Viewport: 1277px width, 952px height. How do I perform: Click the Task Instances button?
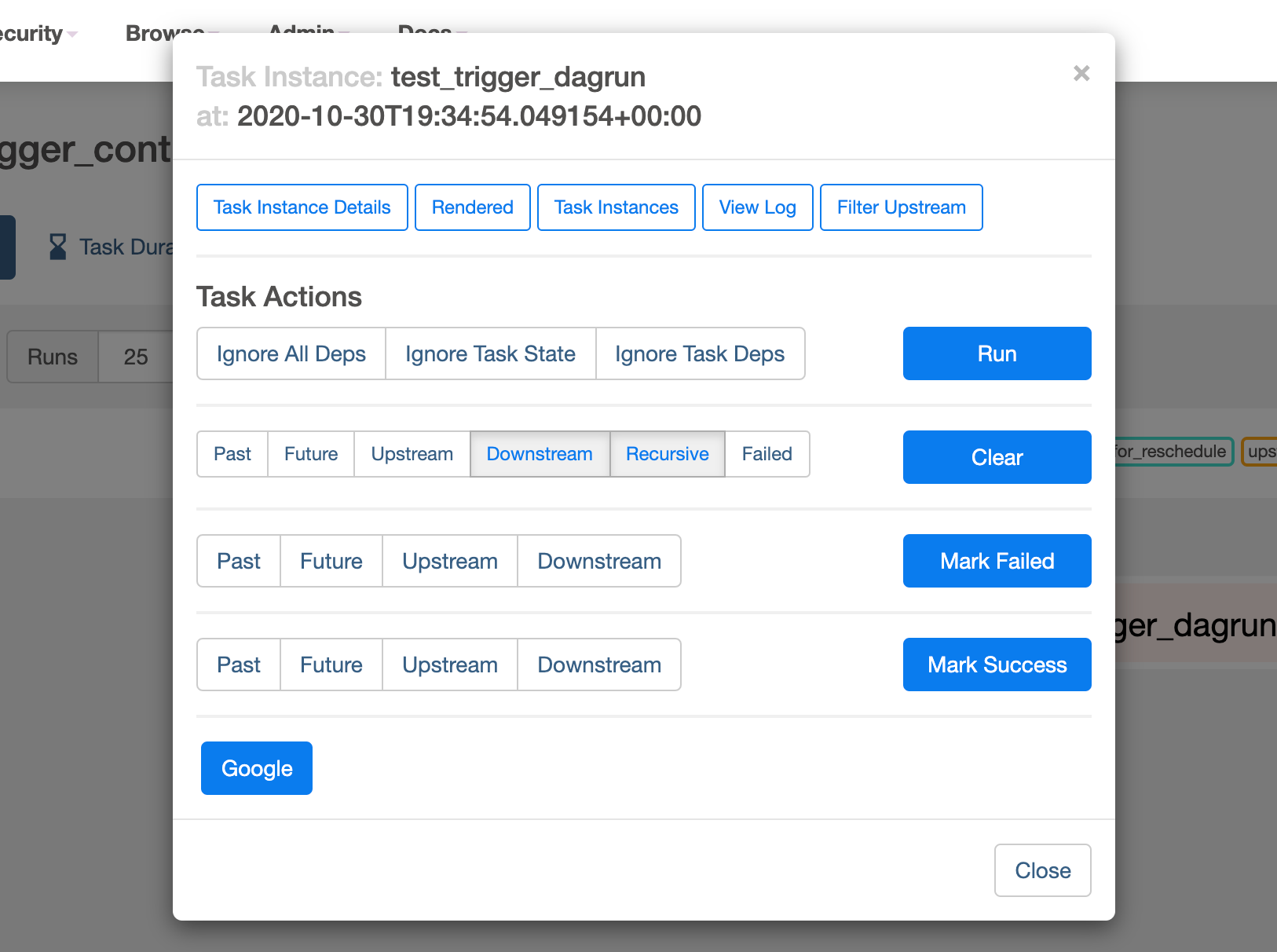point(616,207)
